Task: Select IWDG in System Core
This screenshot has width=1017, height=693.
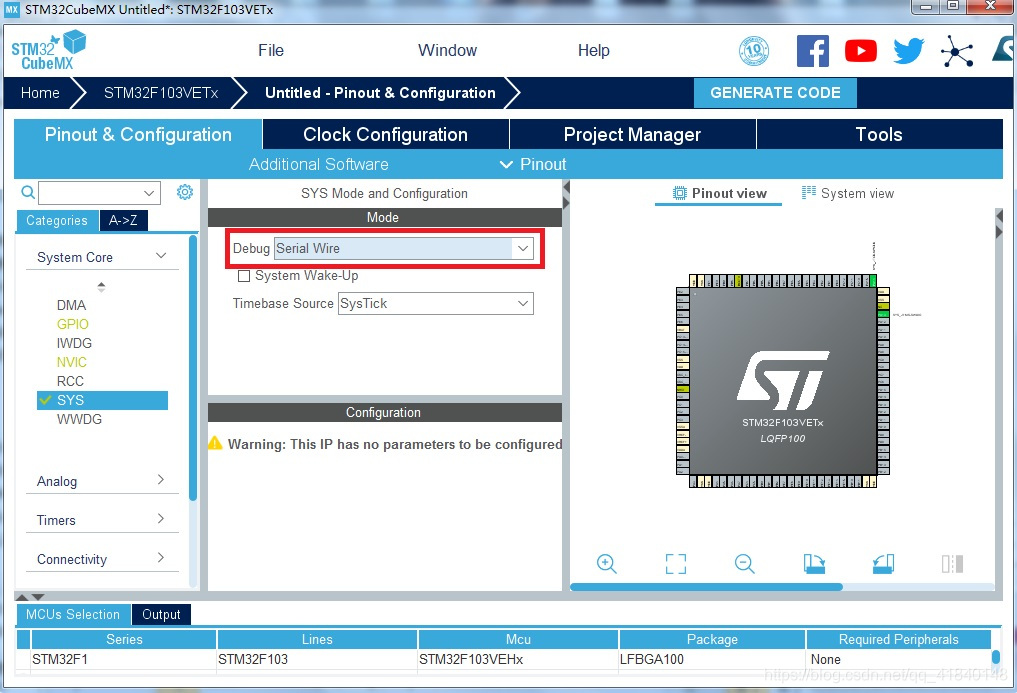Action: tap(74, 343)
